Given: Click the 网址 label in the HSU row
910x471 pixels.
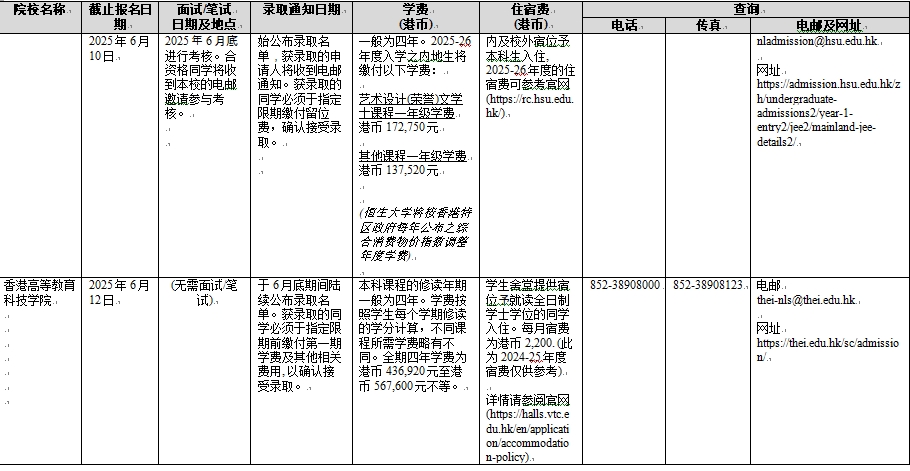Looking at the screenshot, I should pos(768,71).
